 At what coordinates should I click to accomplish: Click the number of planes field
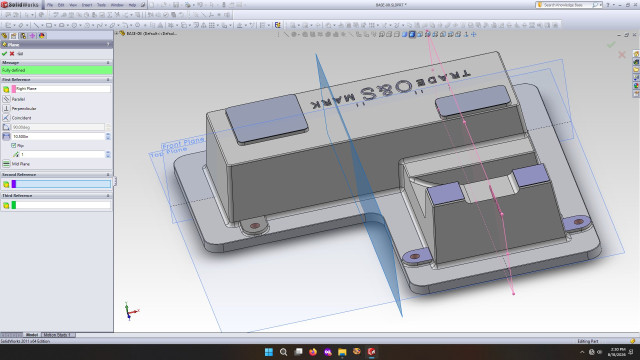[62, 154]
